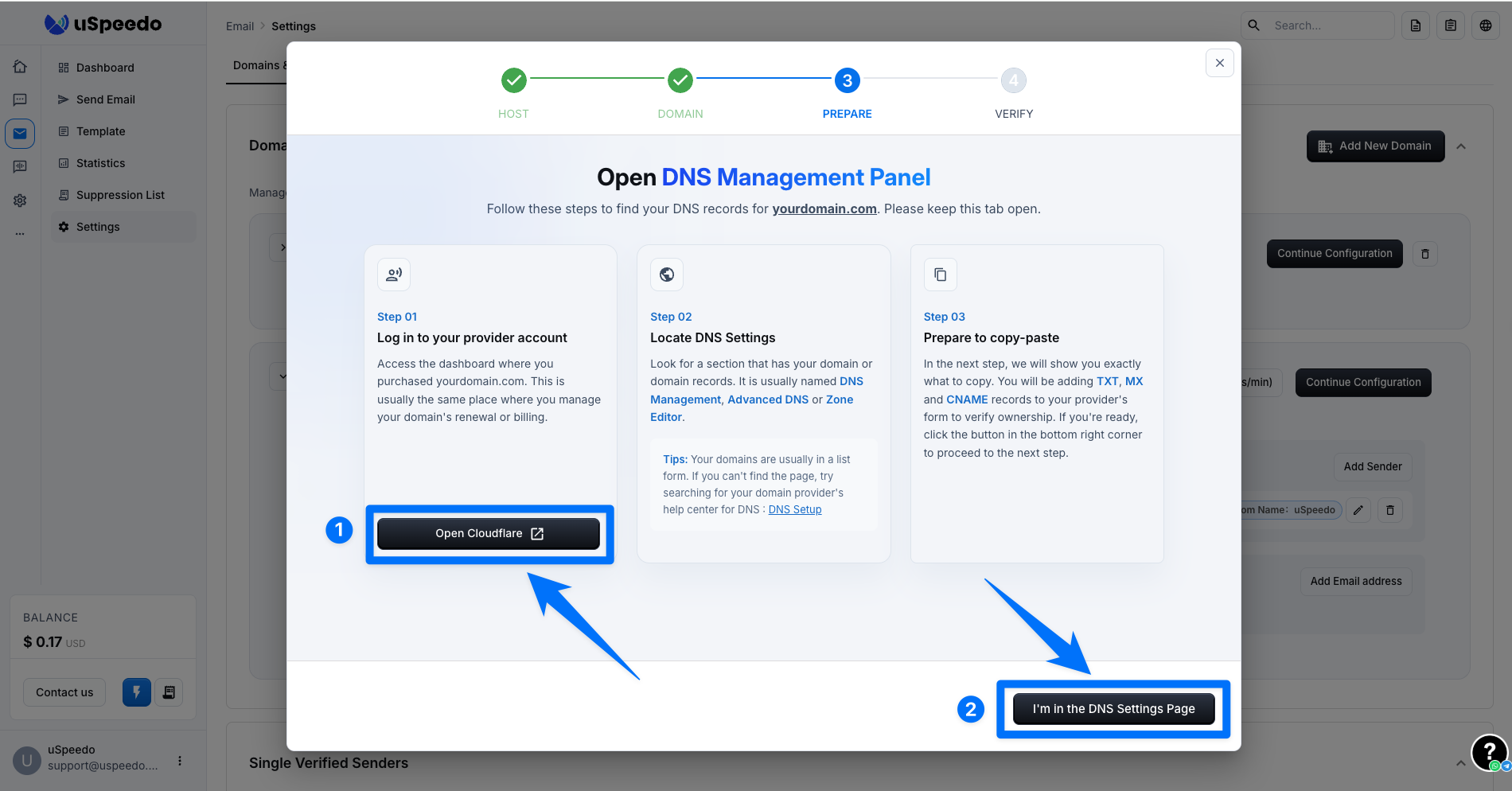Click Add Sender button

coord(1373,467)
